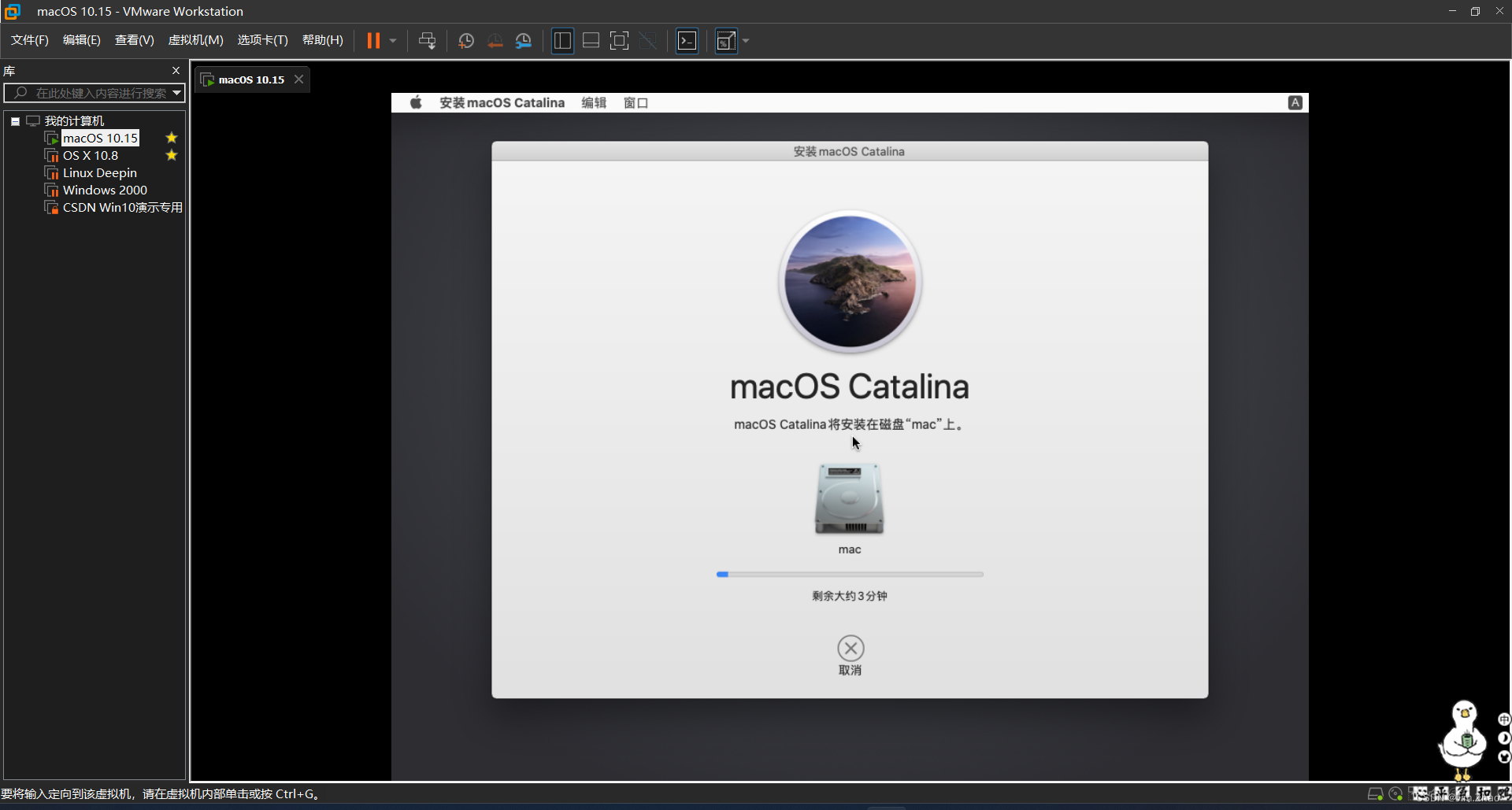Open the library search dropdown arrow

click(x=177, y=93)
